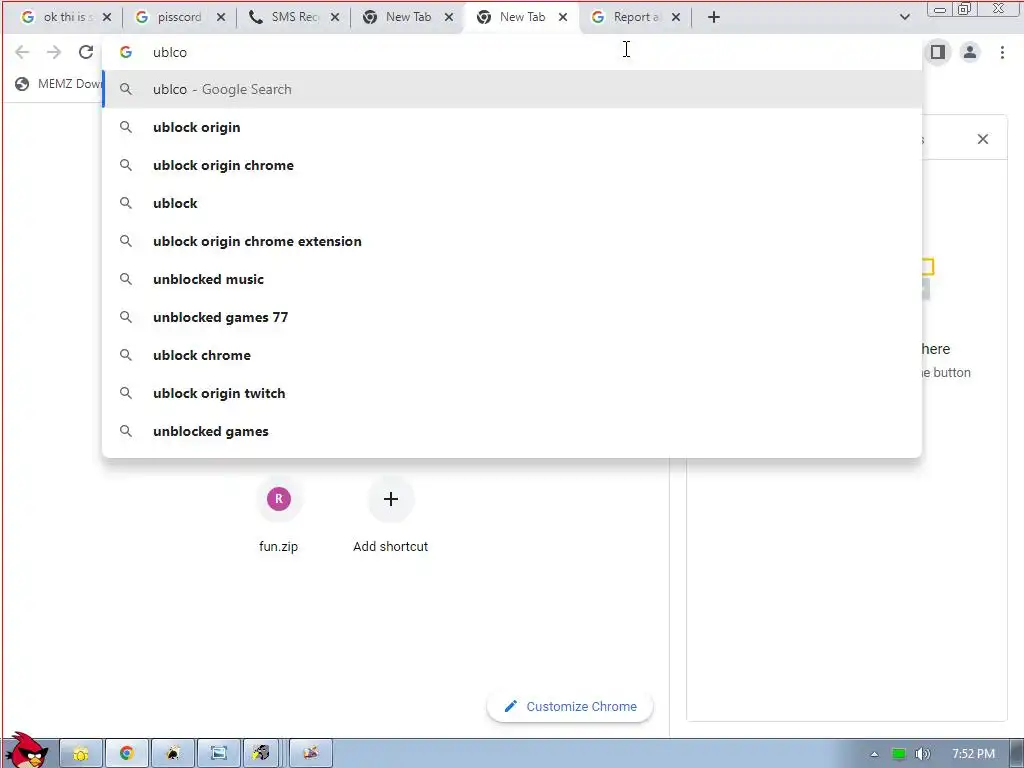This screenshot has height=768, width=1024.
Task: Choose 'ublock origin chrome' suggestion
Action: [x=512, y=165]
